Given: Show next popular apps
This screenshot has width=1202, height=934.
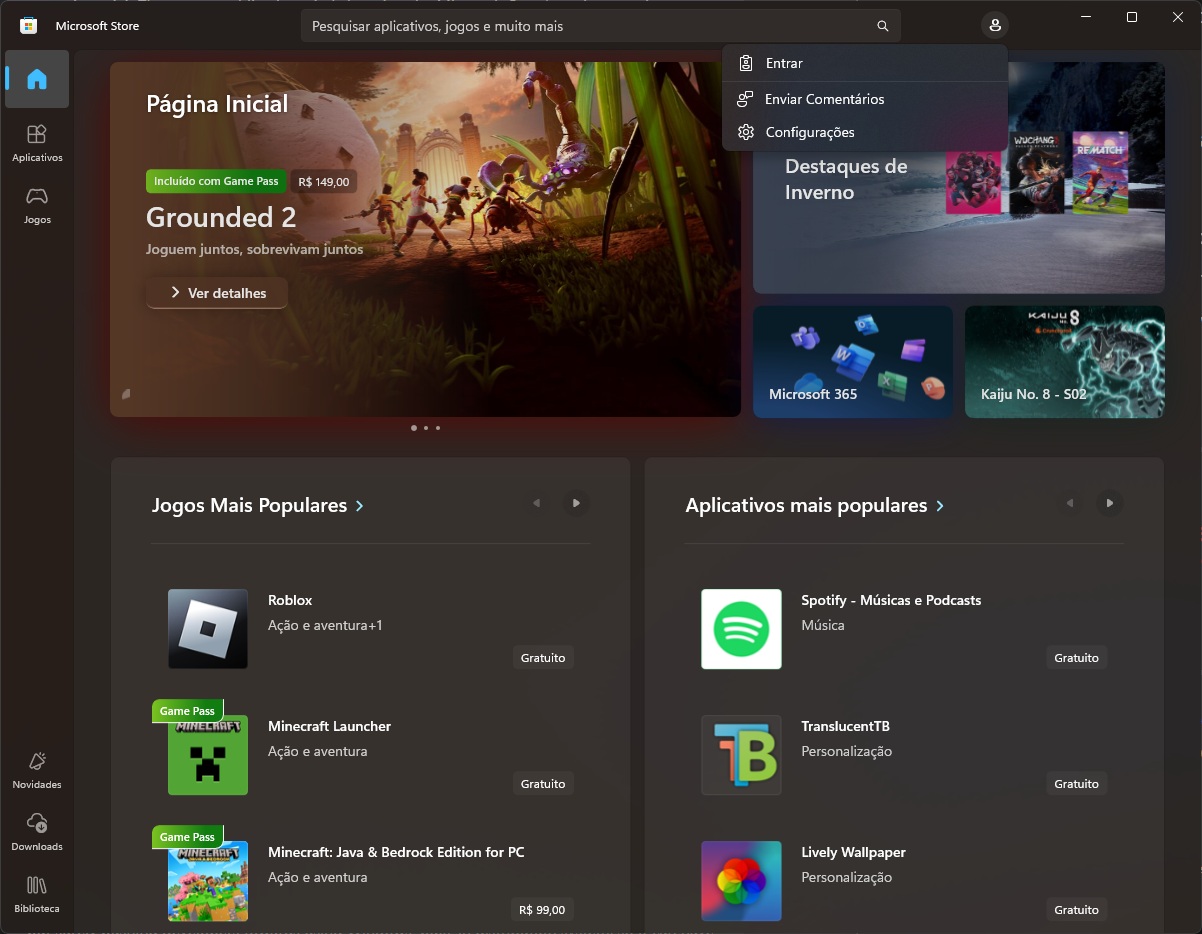Looking at the screenshot, I should [x=1109, y=503].
